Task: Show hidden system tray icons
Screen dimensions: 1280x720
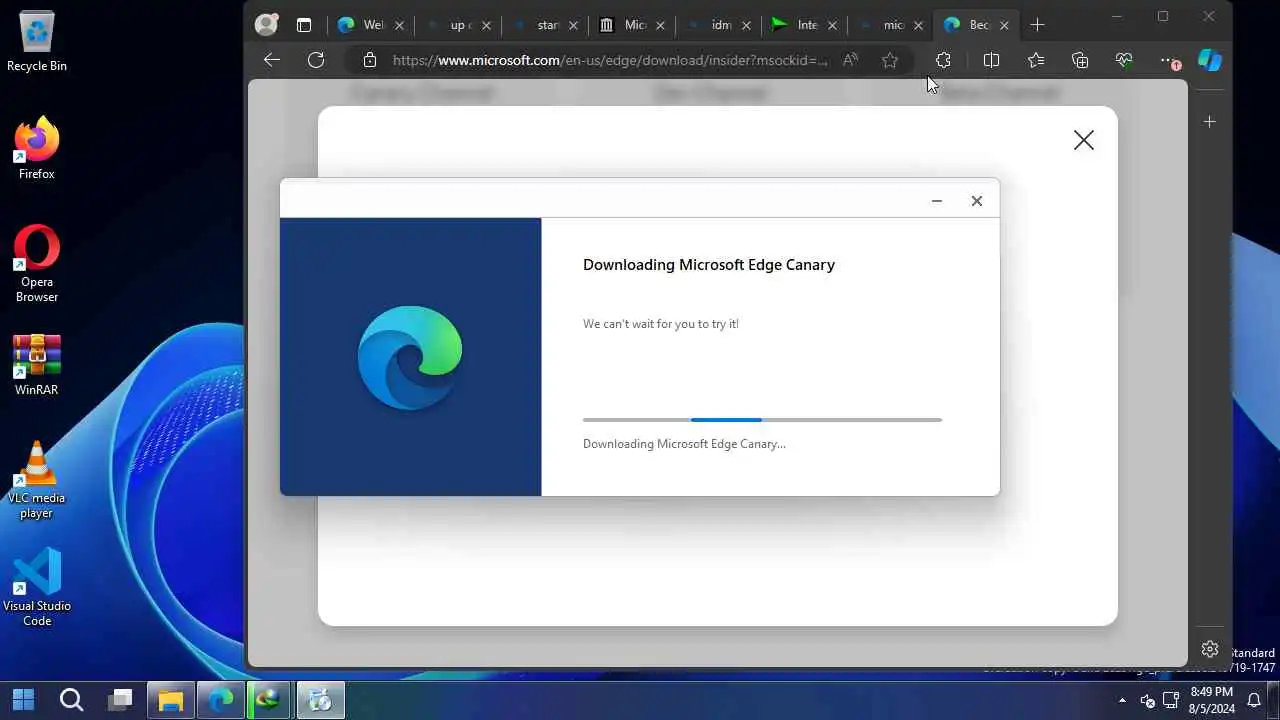Action: (1122, 700)
